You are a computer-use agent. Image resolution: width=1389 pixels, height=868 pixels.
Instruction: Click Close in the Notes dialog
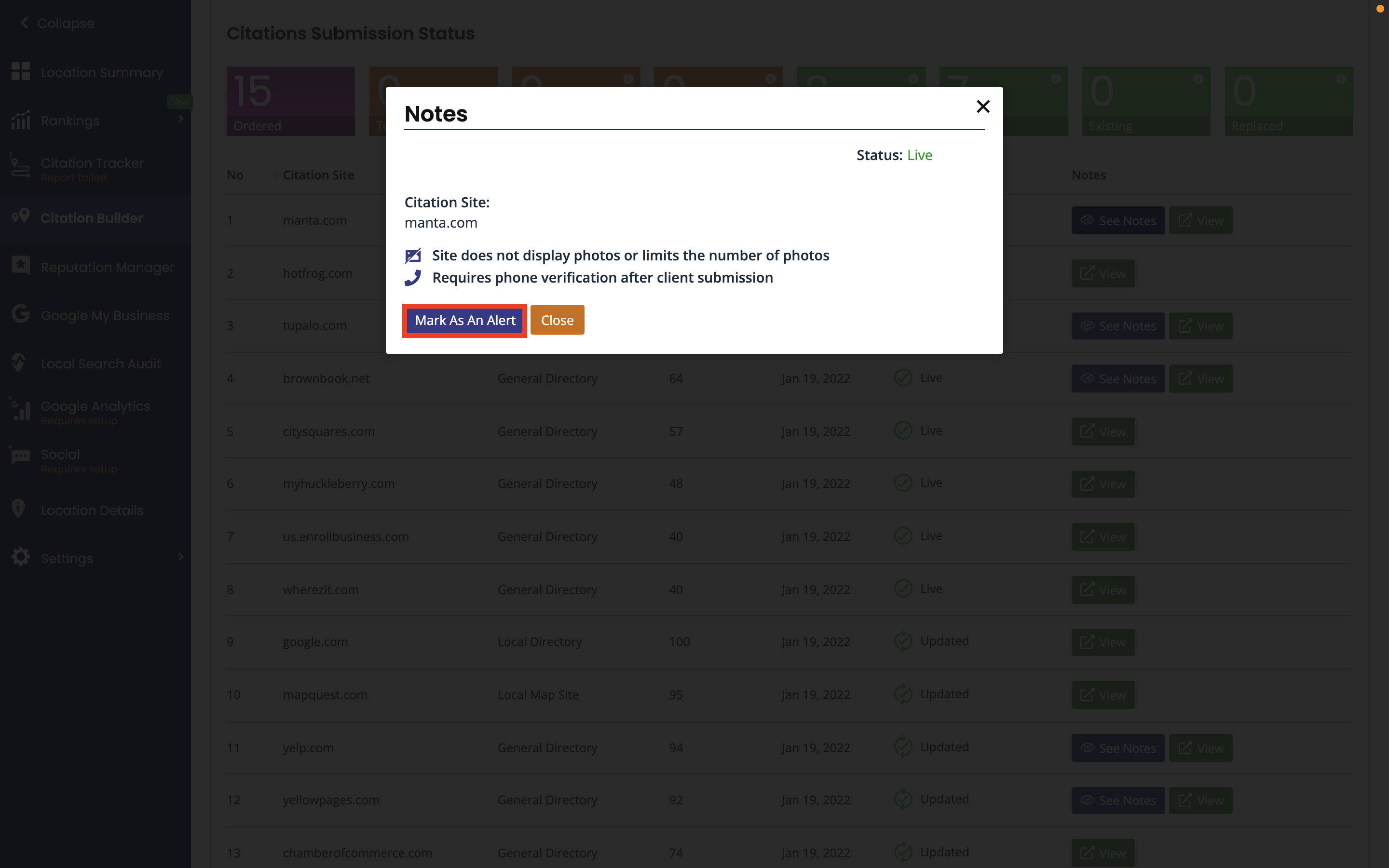557,320
